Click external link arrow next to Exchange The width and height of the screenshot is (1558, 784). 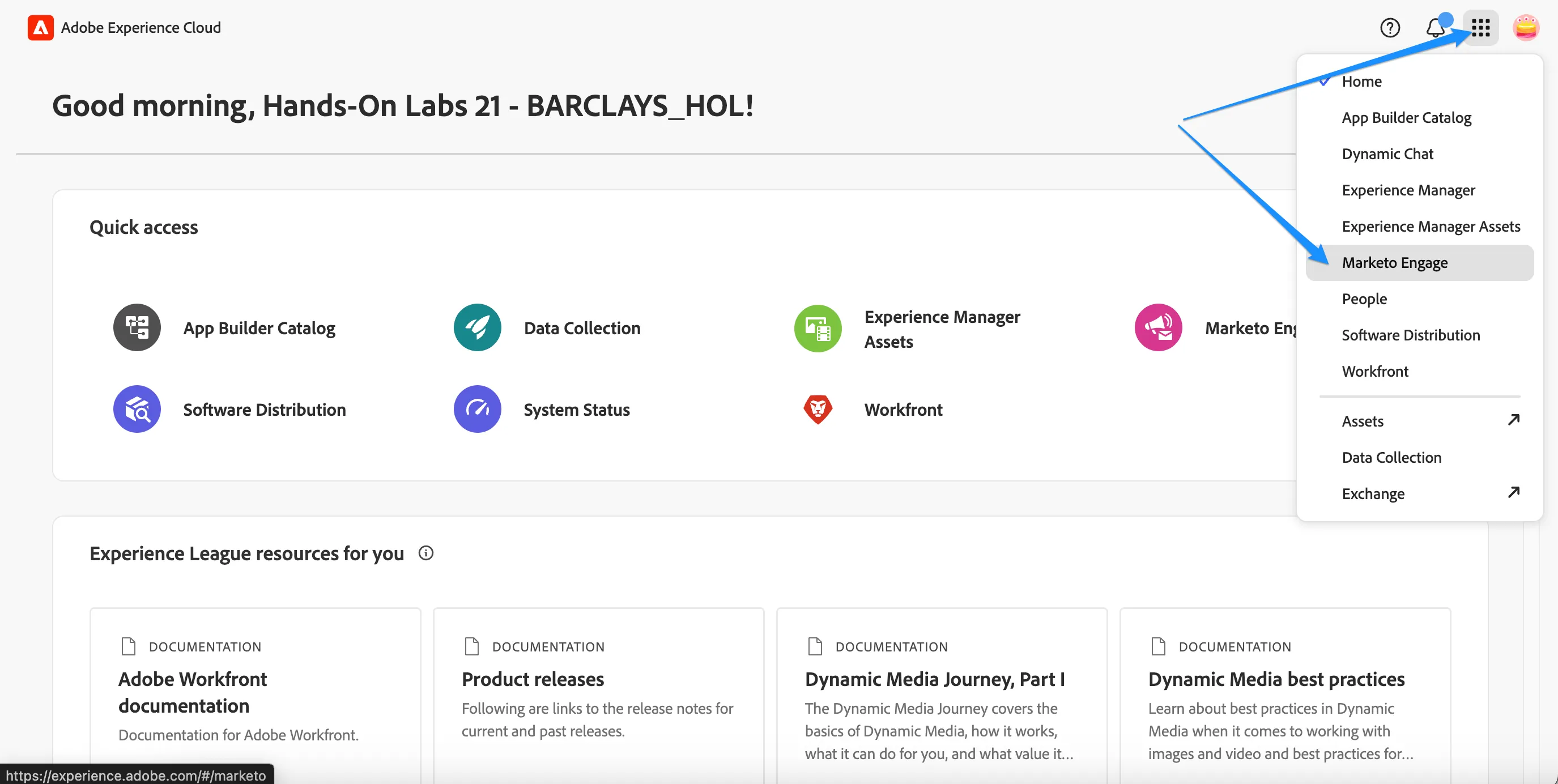1513,492
